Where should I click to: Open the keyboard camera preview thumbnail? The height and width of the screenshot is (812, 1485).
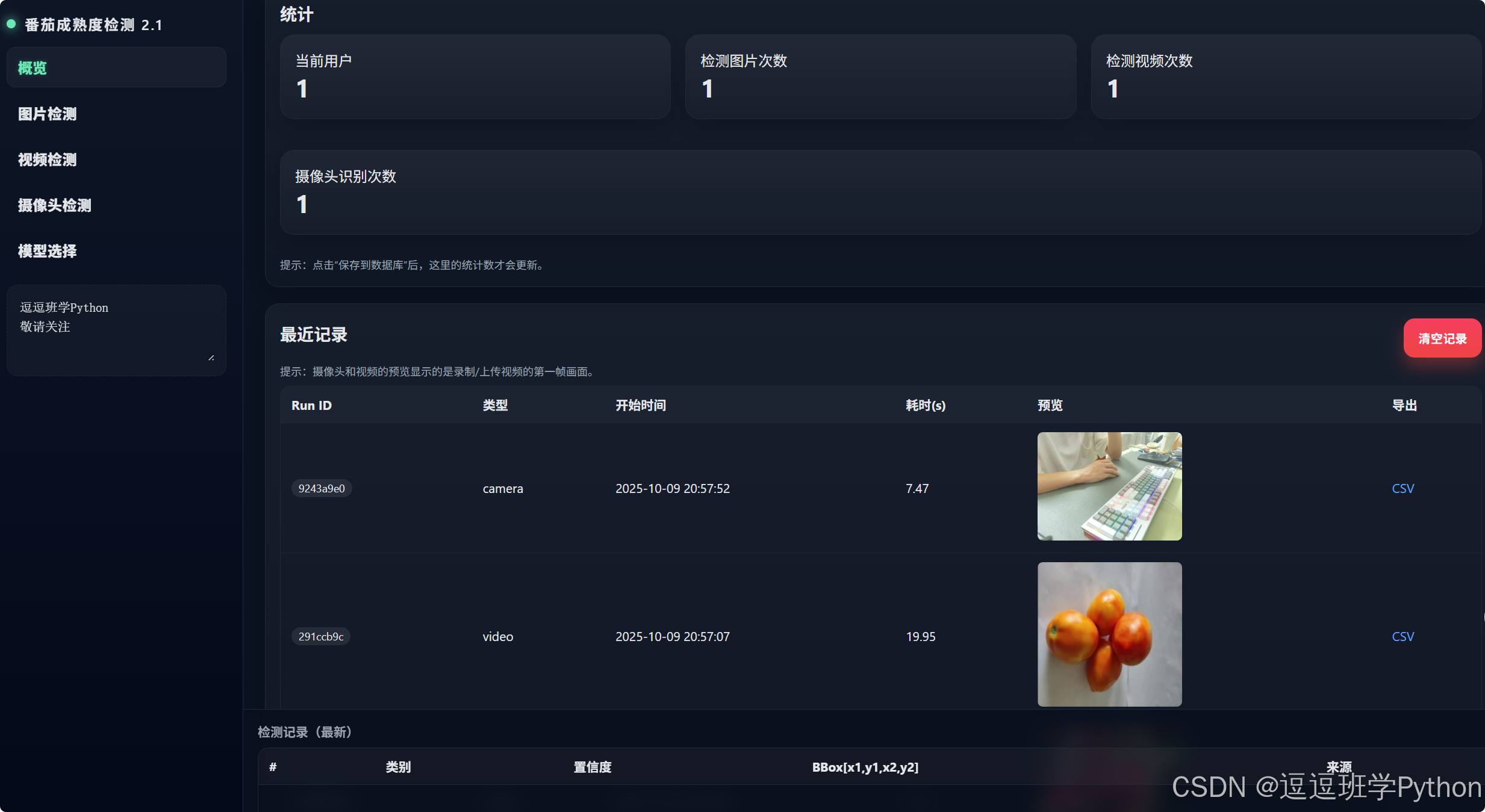1109,486
